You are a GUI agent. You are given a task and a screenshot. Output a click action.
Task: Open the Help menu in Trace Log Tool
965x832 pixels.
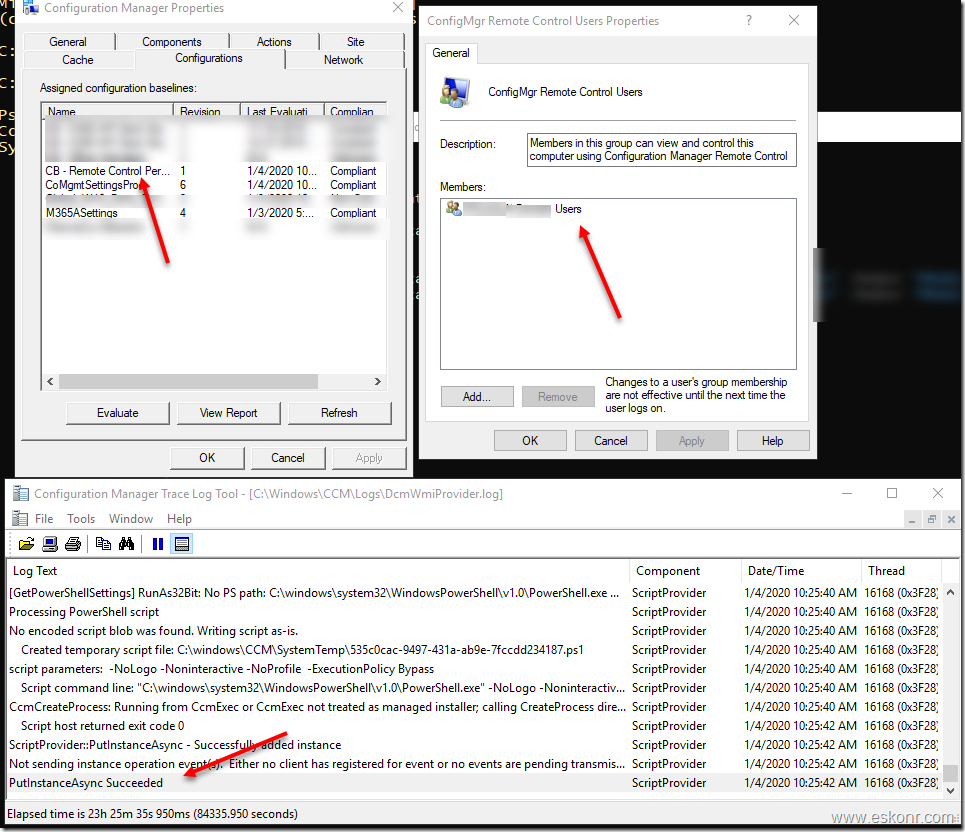click(179, 519)
